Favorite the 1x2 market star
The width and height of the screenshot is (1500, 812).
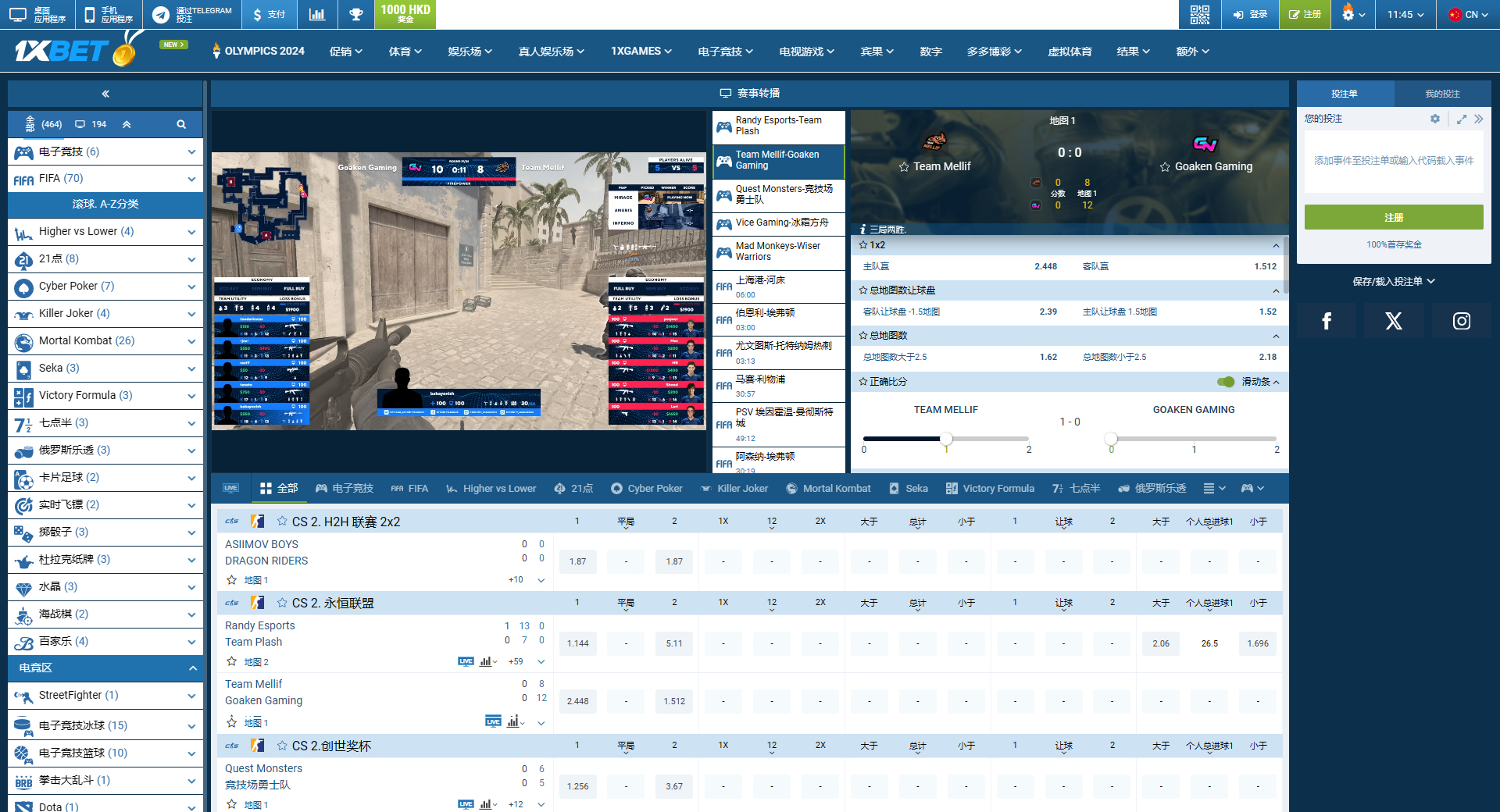tap(863, 245)
